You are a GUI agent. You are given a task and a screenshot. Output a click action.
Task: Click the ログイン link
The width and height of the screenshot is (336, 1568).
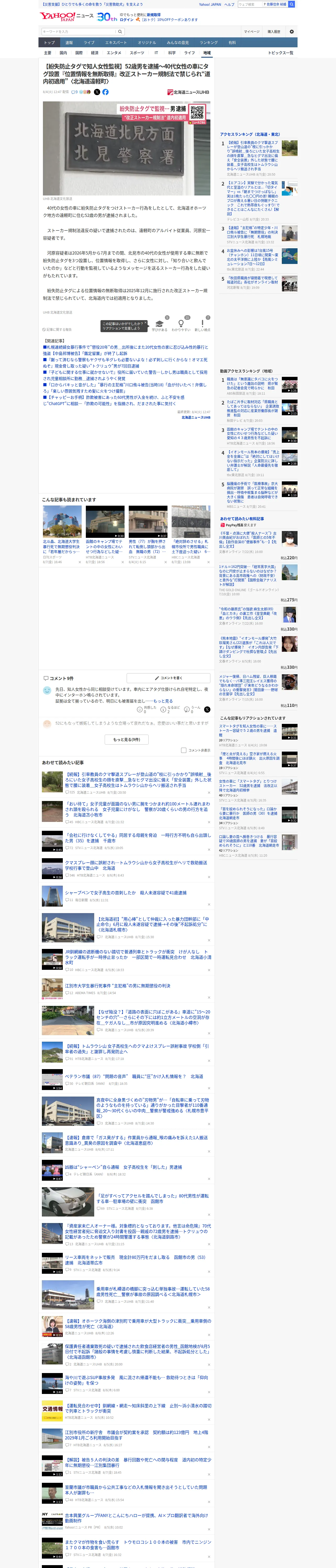point(127,20)
